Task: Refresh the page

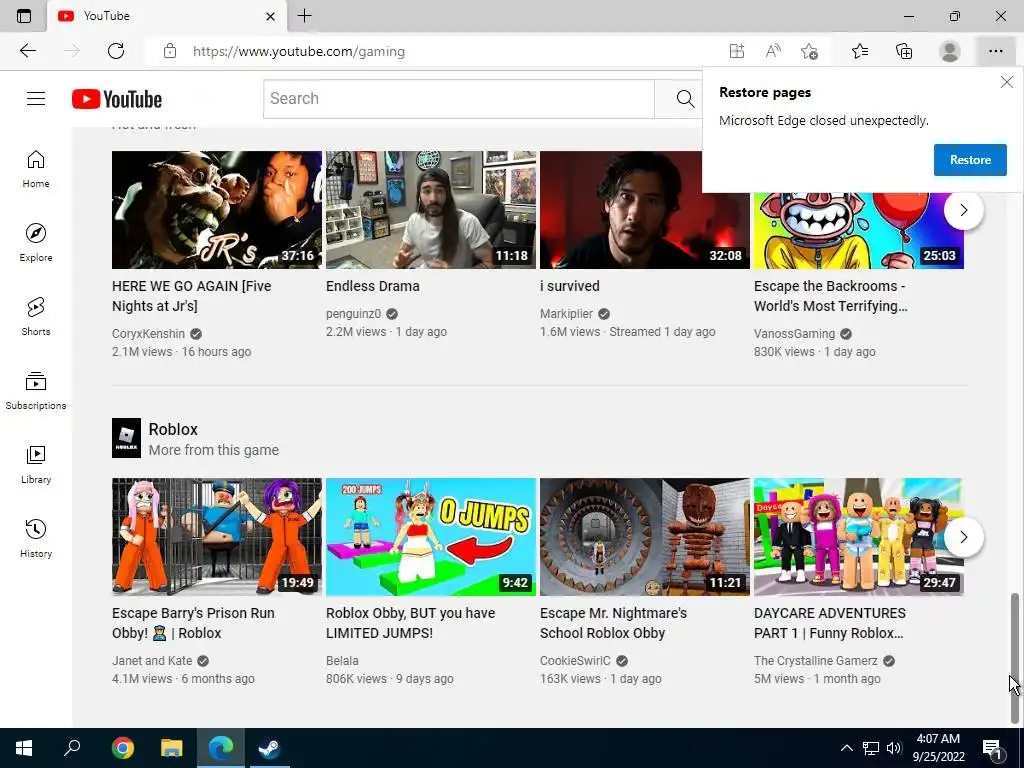Action: [116, 51]
